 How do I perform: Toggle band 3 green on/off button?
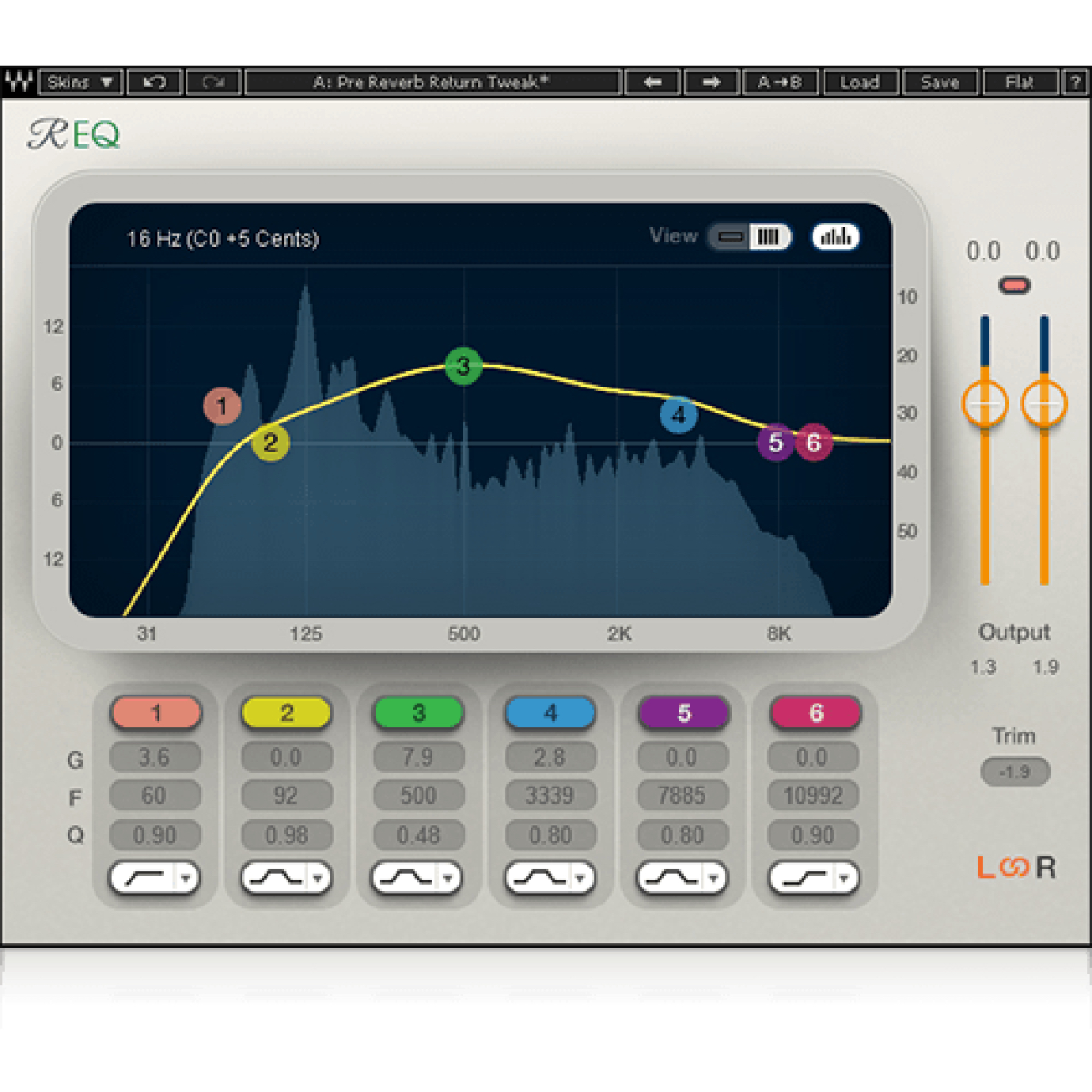pos(419,713)
